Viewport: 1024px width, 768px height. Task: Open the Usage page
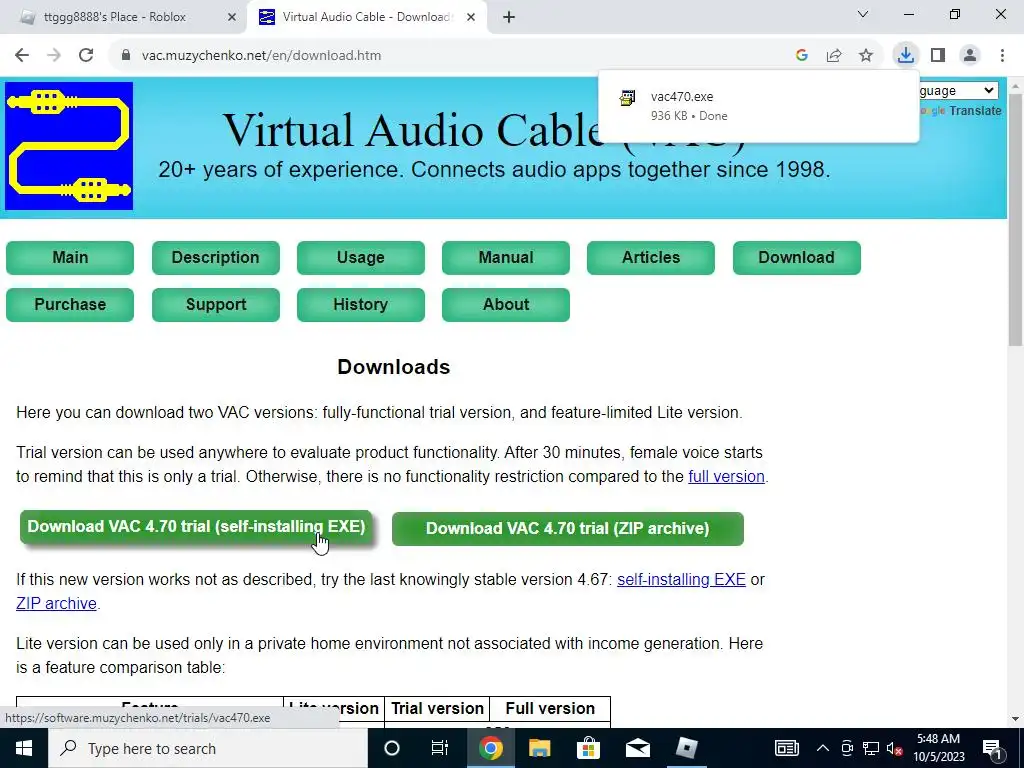[360, 257]
